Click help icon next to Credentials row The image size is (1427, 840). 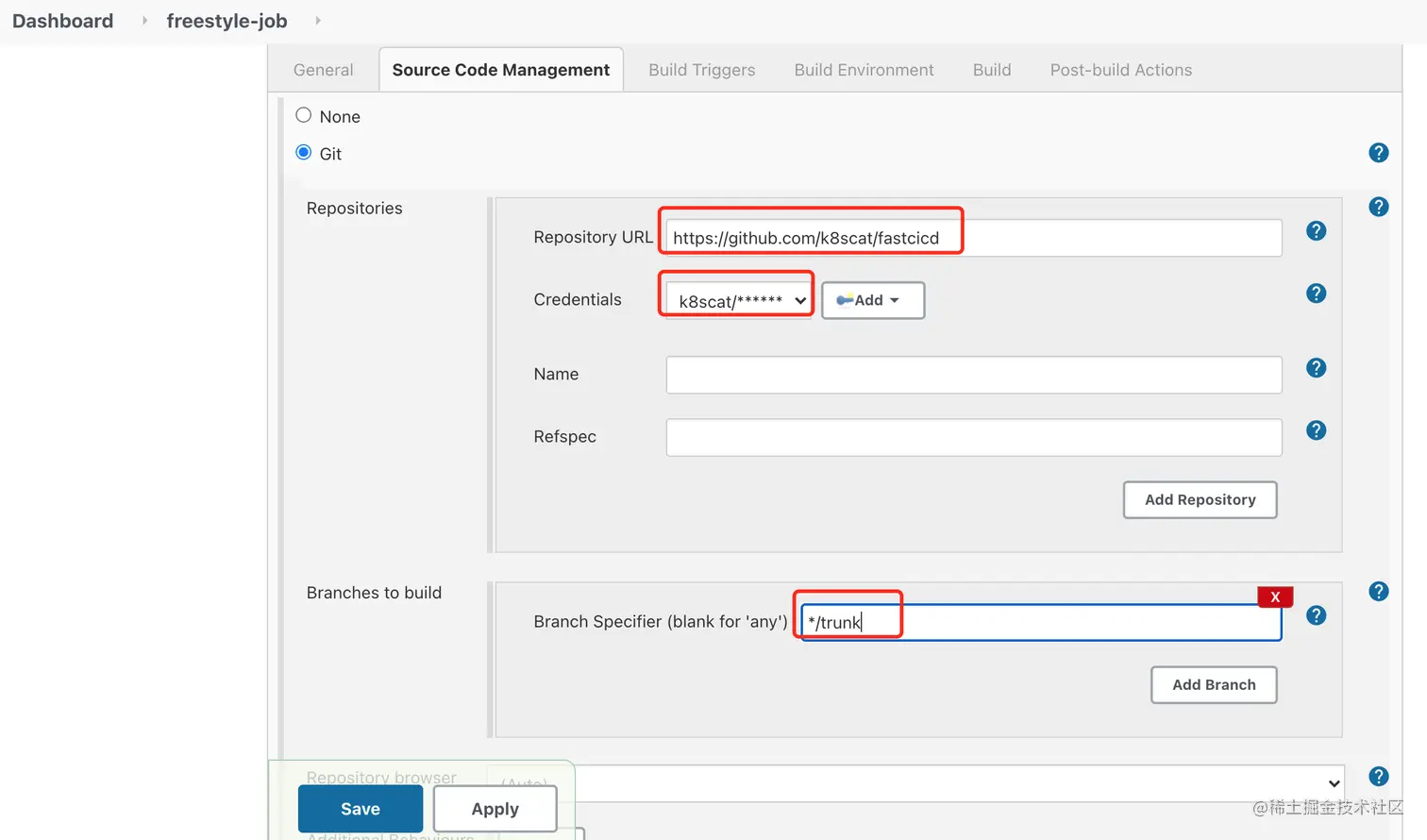click(1316, 294)
